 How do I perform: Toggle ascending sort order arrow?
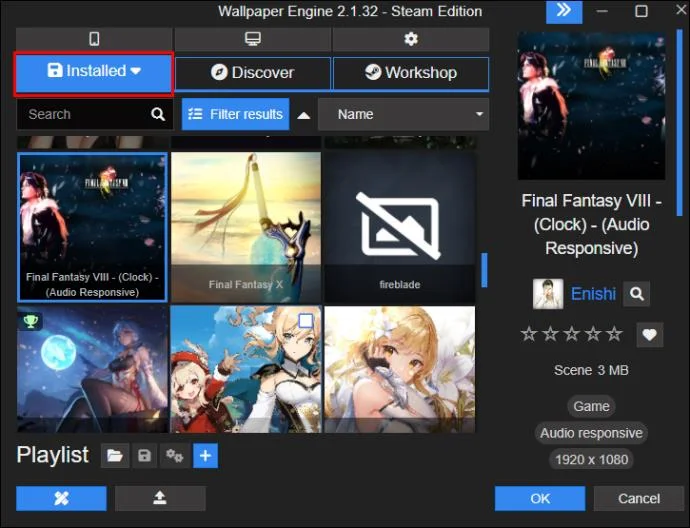[x=304, y=115]
